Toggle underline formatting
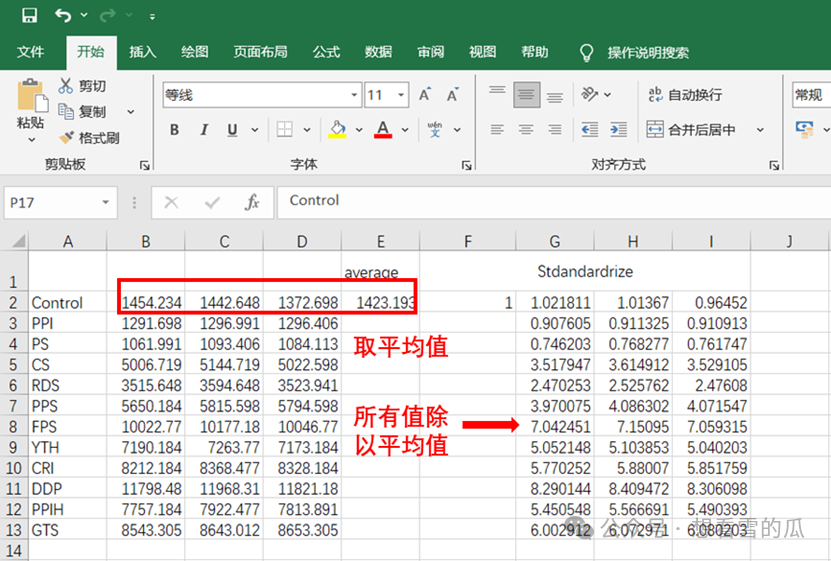 pyautogui.click(x=232, y=129)
